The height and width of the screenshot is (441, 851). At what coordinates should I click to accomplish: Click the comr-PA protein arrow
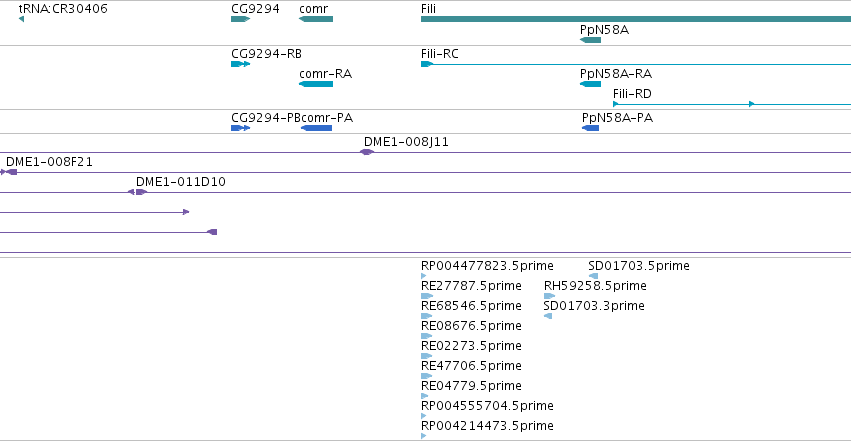(x=316, y=128)
